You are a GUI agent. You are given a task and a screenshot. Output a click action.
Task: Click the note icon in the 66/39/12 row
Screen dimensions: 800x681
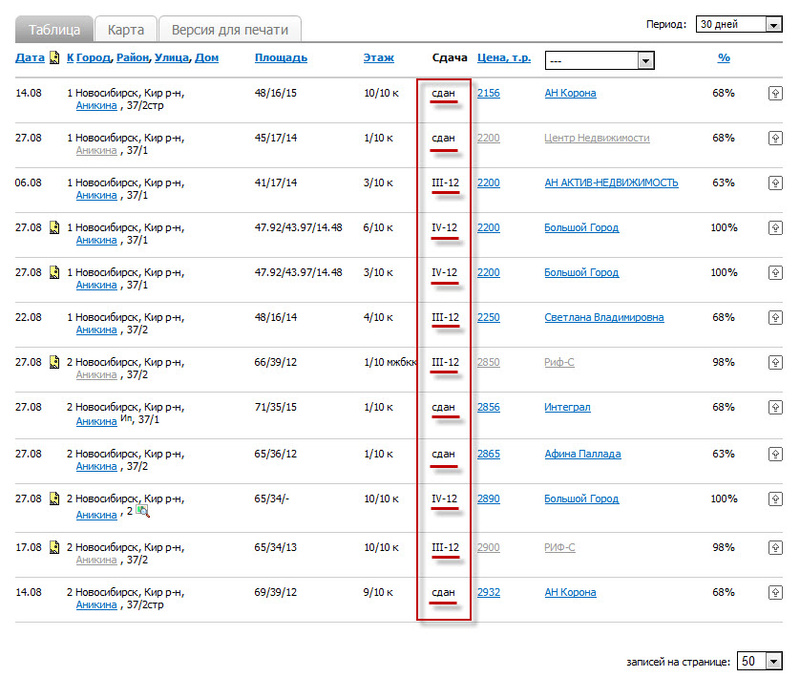point(55,363)
